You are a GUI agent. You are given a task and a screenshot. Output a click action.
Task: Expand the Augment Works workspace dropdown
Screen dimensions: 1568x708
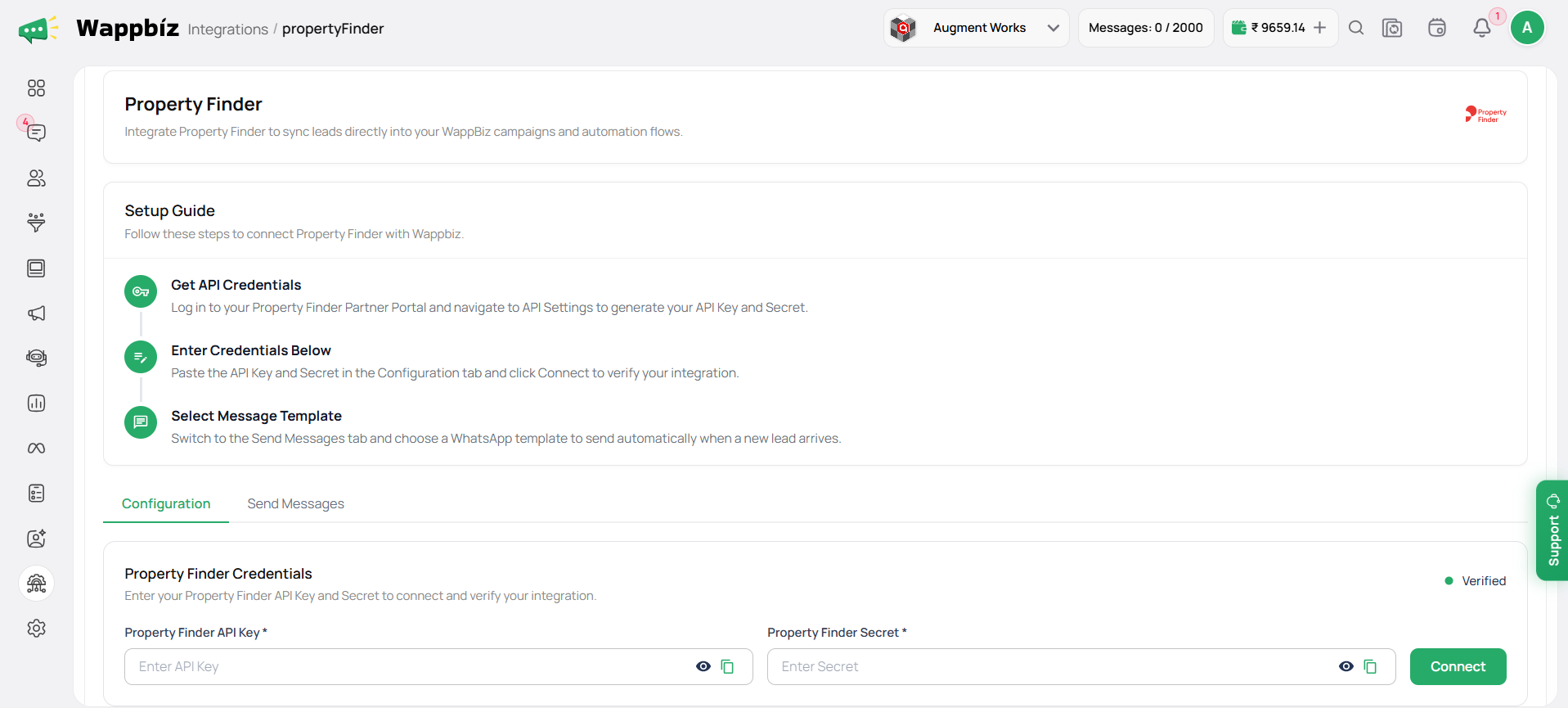977,28
